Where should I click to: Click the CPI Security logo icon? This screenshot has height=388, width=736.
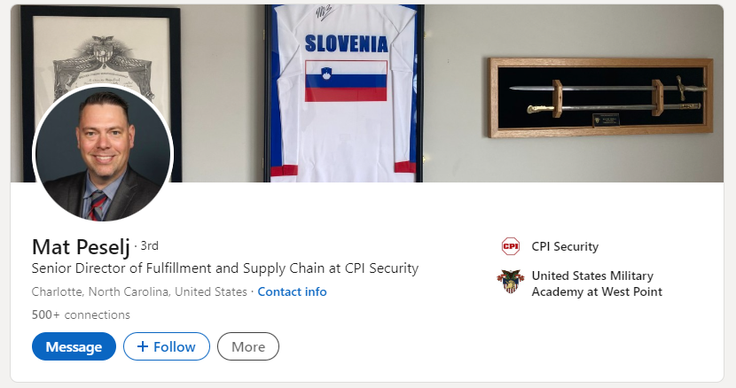tap(510, 246)
